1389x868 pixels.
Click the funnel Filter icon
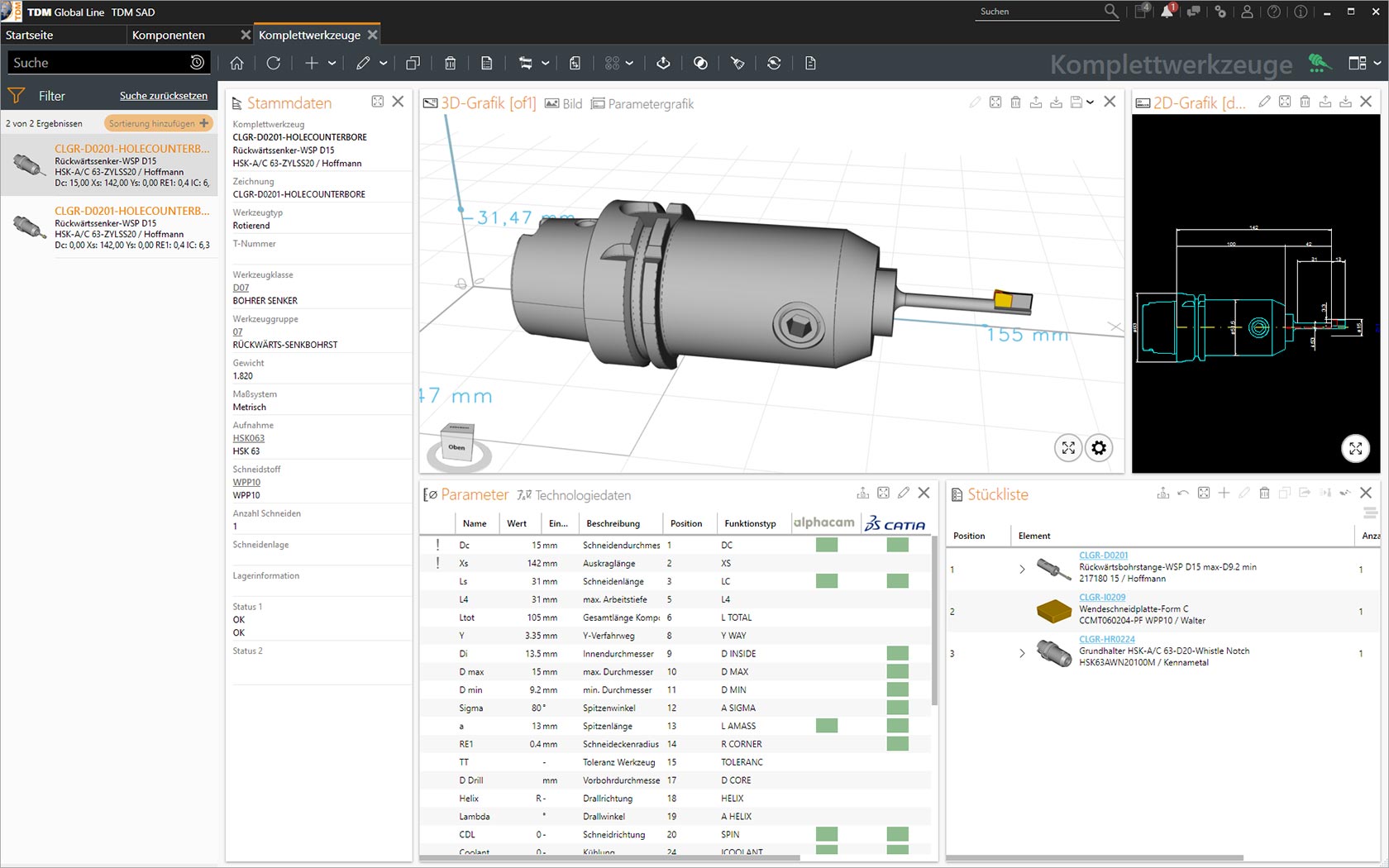(x=16, y=96)
